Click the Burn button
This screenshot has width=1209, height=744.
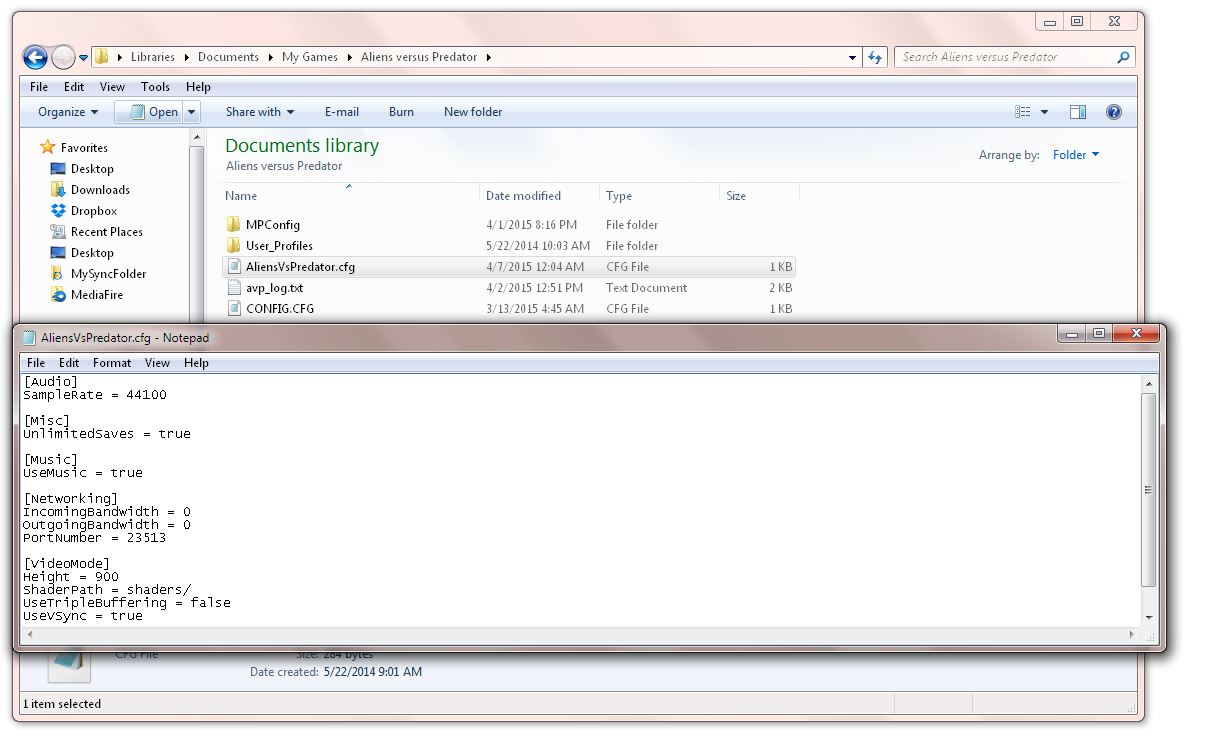pyautogui.click(x=401, y=112)
